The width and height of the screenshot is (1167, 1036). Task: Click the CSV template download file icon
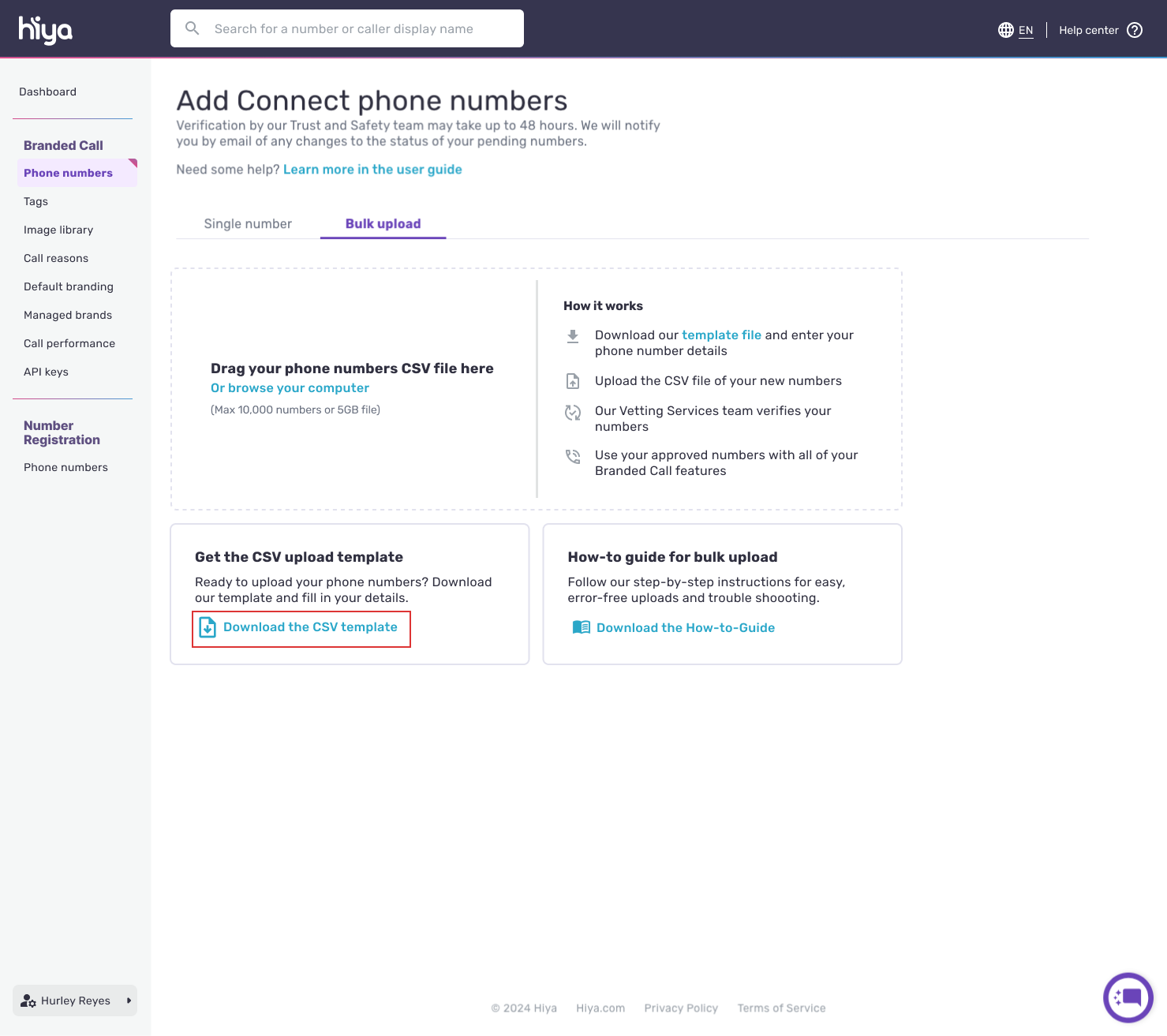coord(208,627)
